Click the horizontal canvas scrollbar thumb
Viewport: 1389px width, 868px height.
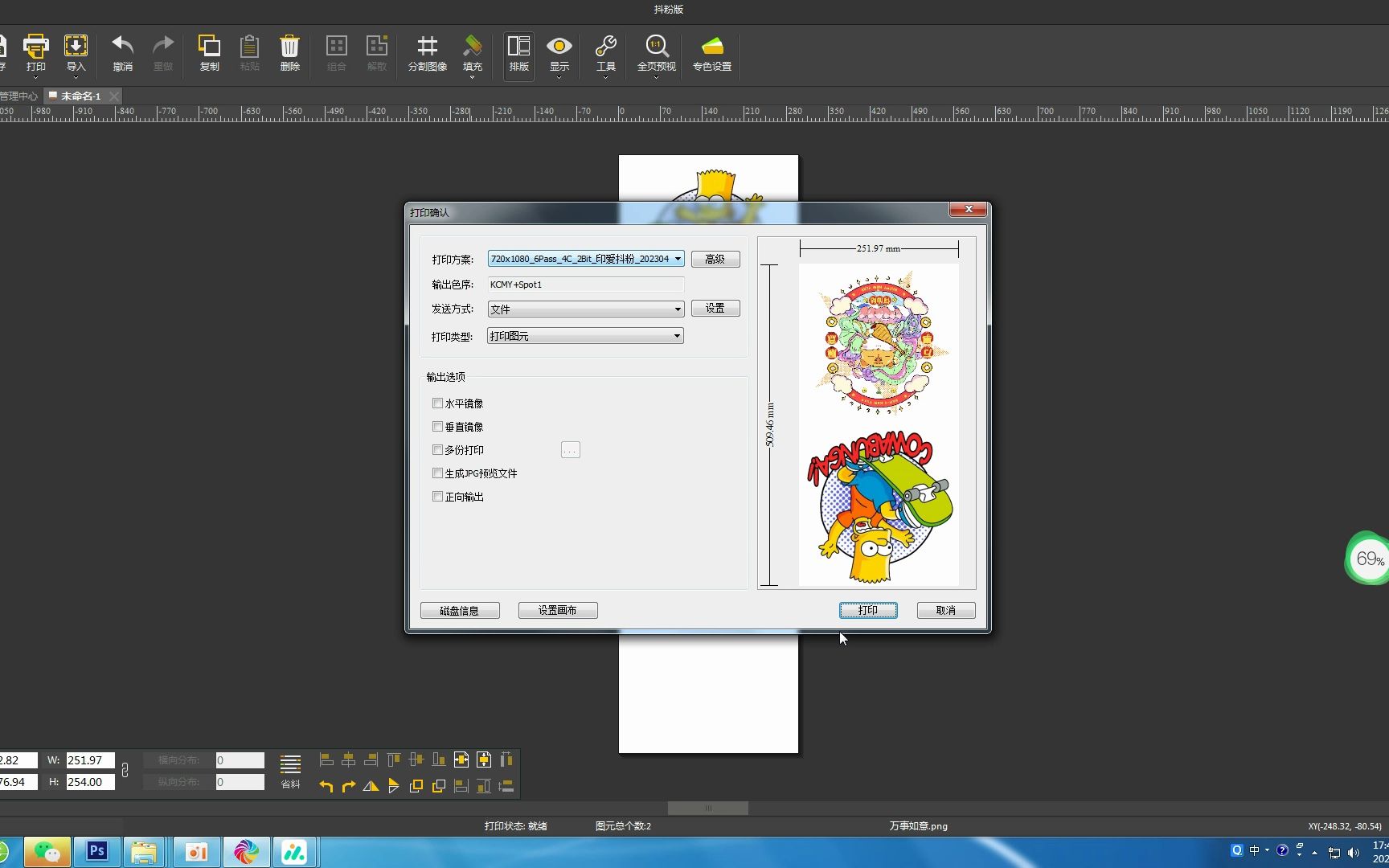708,808
